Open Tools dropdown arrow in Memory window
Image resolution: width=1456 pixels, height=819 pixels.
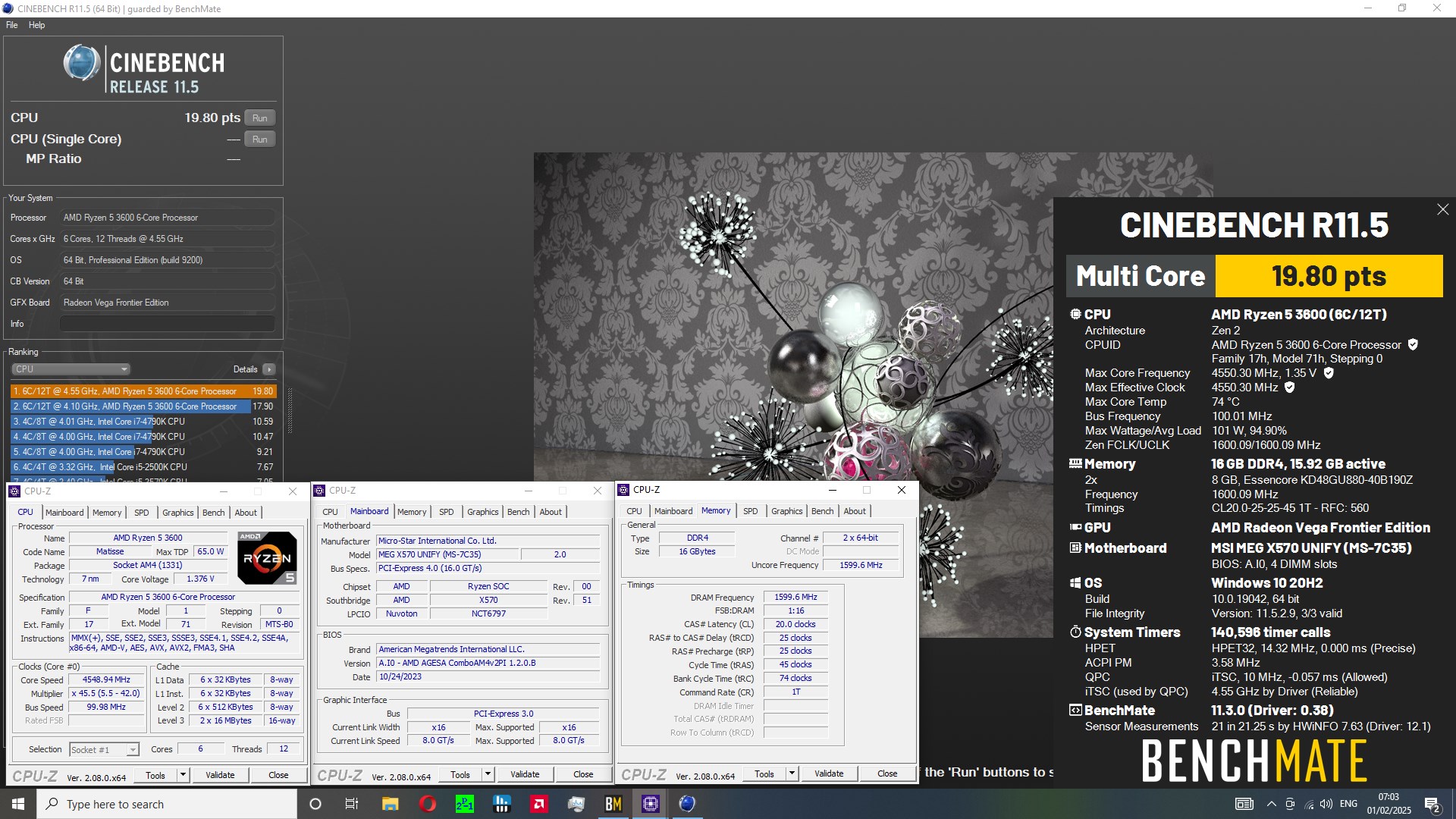[x=792, y=773]
